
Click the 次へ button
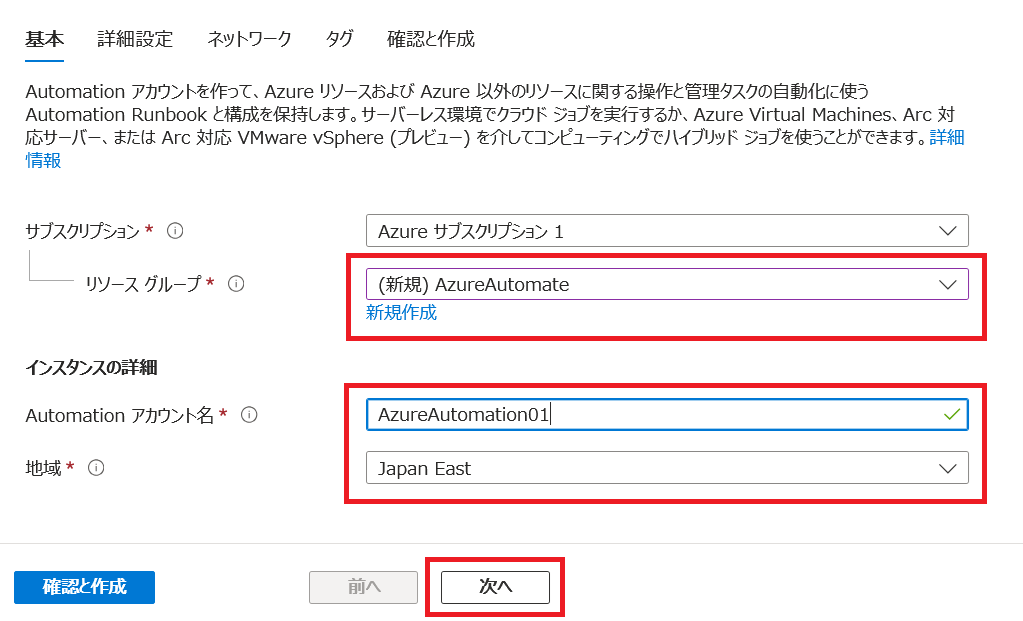point(495,587)
